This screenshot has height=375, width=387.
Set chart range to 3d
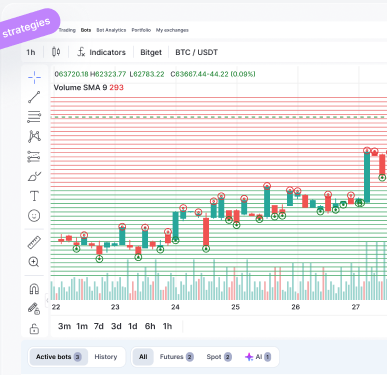pyautogui.click(x=116, y=326)
